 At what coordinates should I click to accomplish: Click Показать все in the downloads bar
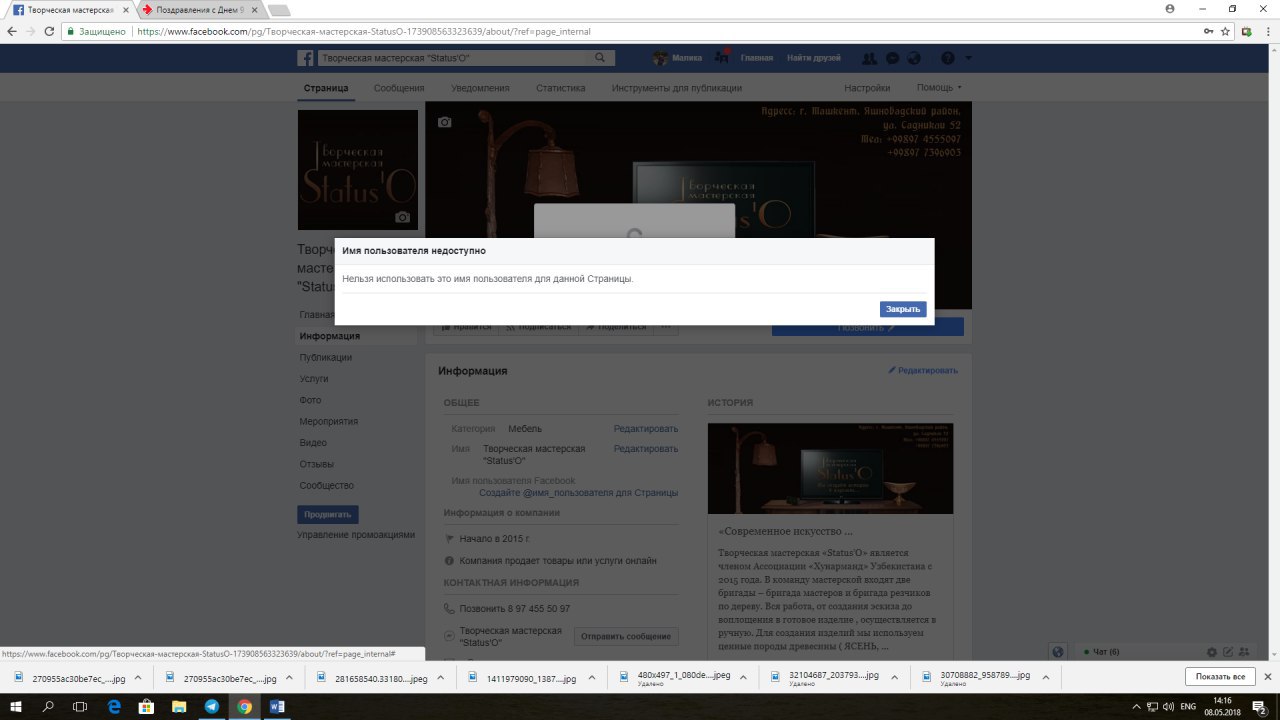(x=1220, y=677)
